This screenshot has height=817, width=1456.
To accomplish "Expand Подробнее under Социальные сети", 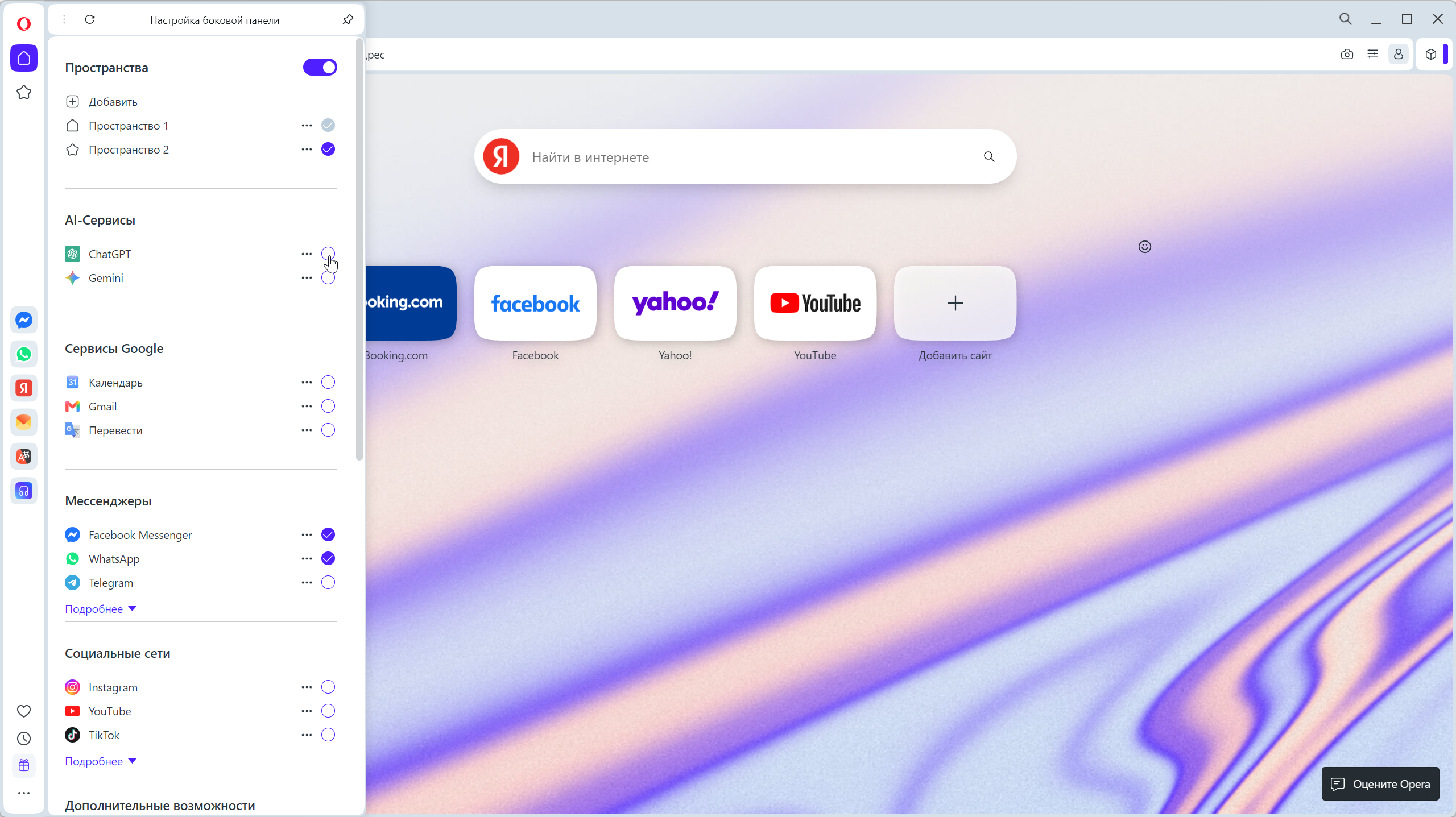I will tap(101, 761).
